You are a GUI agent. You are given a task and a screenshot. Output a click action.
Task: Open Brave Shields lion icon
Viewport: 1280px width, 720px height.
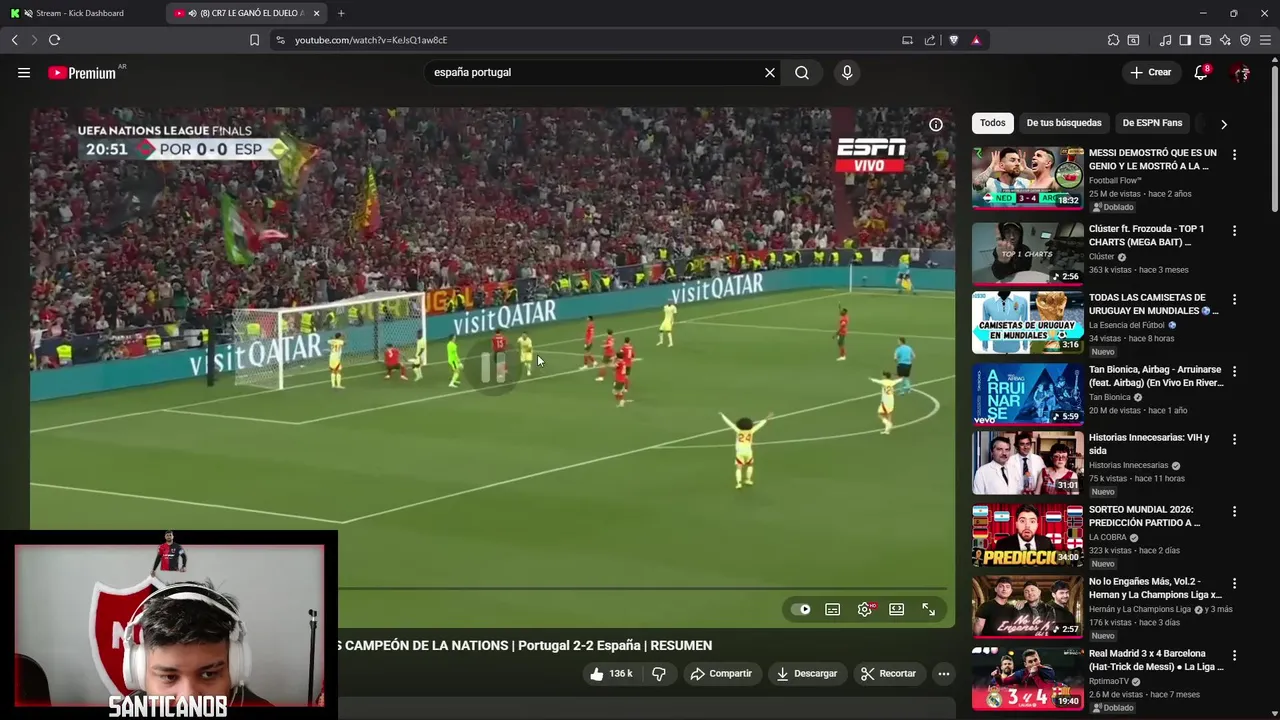[x=953, y=40]
